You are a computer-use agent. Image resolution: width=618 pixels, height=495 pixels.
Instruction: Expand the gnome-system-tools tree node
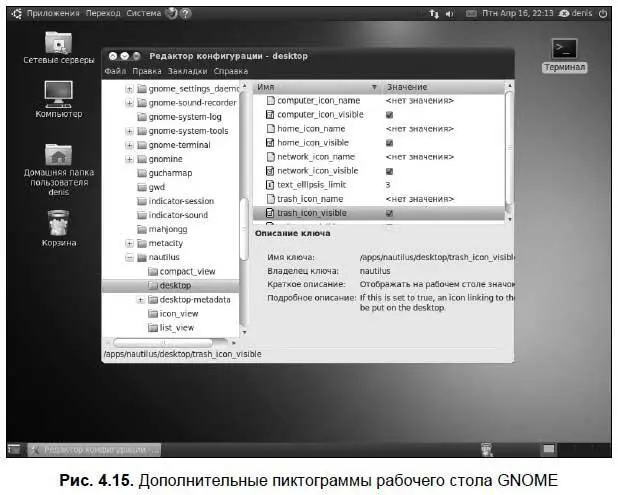(129, 131)
